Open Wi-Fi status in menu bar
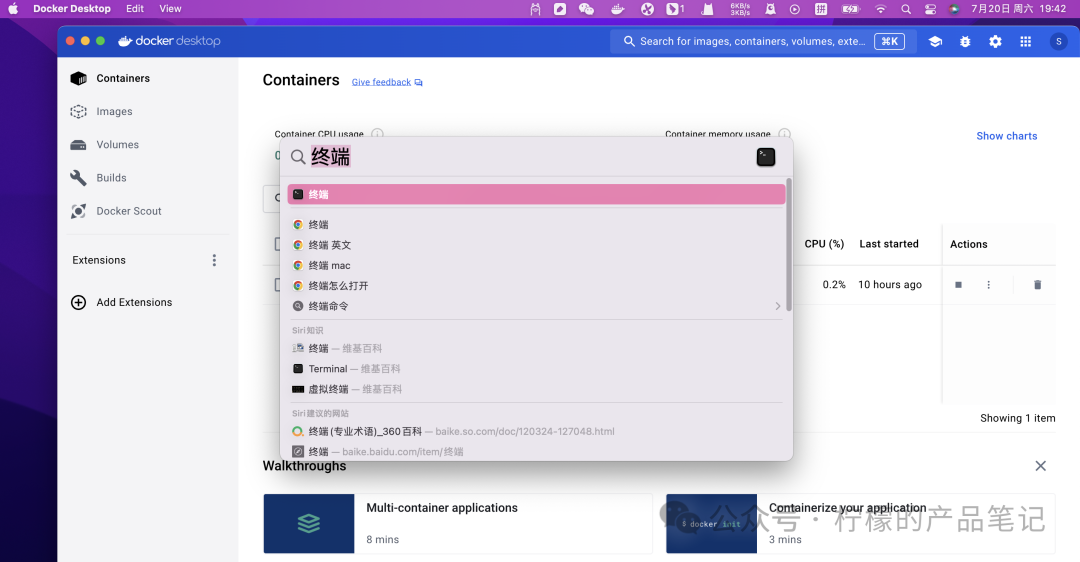Viewport: 1080px width, 562px height. [880, 9]
